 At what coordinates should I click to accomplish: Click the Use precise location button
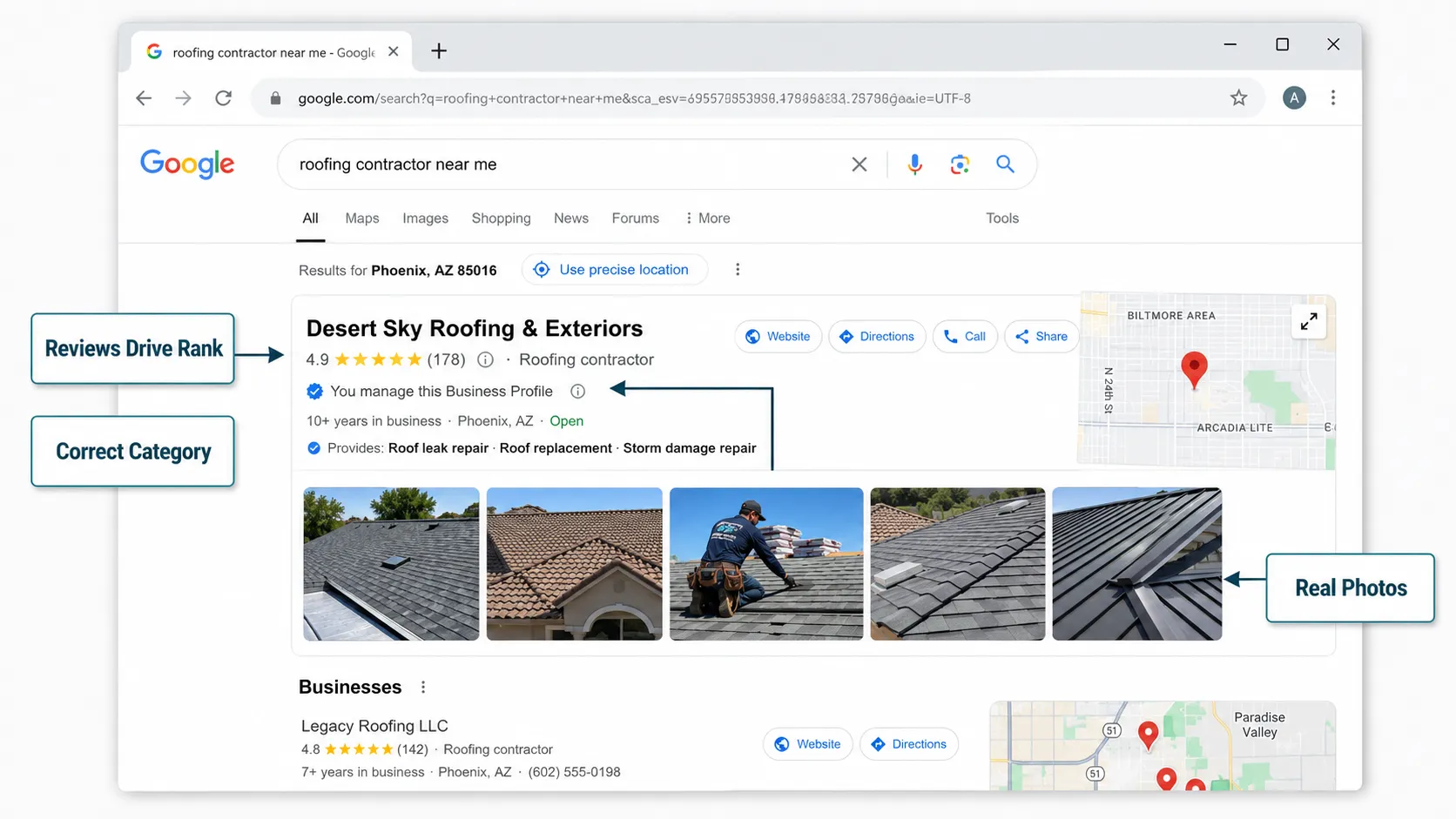pos(615,270)
